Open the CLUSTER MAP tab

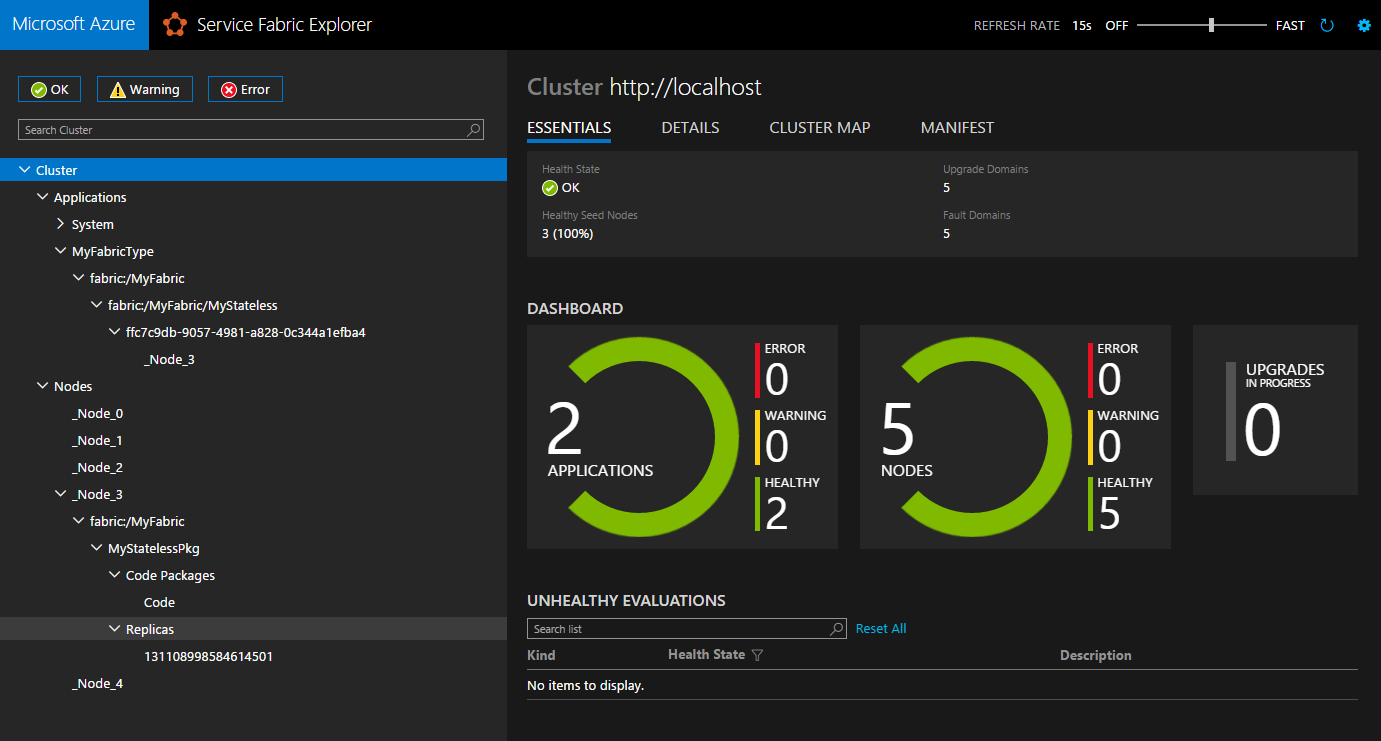click(820, 128)
